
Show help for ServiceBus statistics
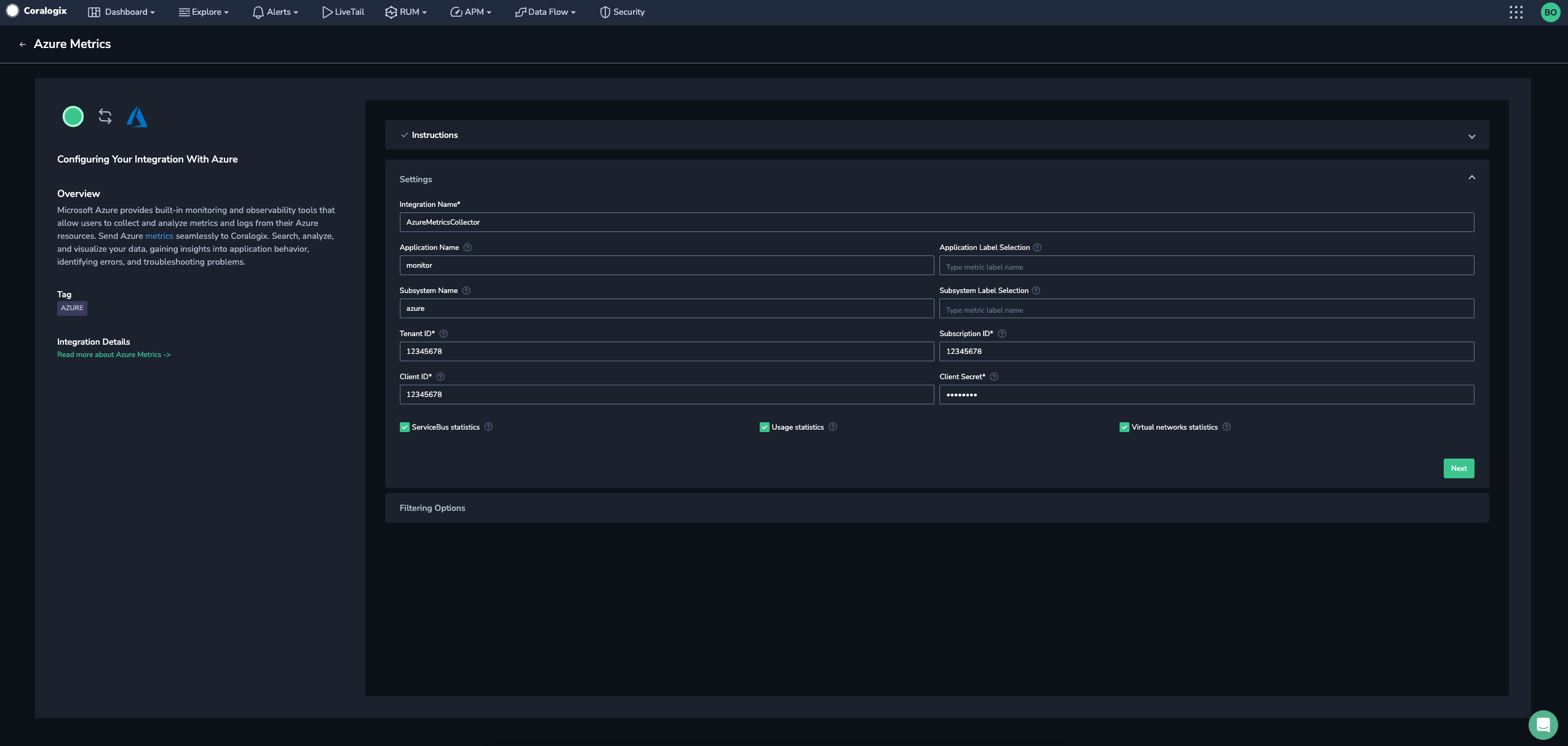(488, 427)
